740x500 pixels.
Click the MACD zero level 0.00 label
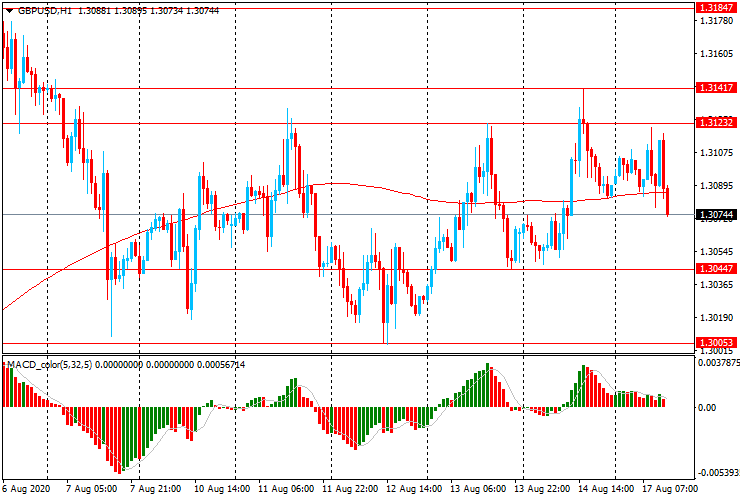click(706, 408)
